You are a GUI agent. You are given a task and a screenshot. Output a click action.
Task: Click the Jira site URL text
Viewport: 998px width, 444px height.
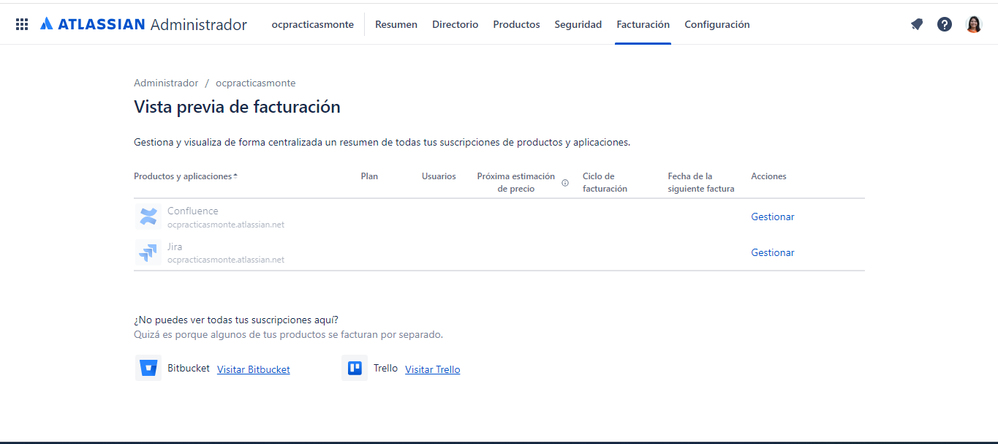(x=226, y=260)
